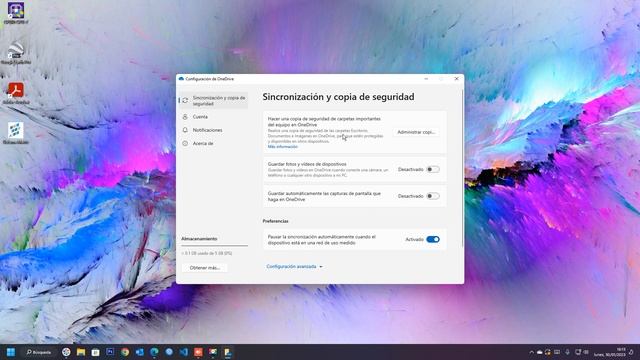
Task: Open the Windows Start menu
Action: tap(11, 352)
